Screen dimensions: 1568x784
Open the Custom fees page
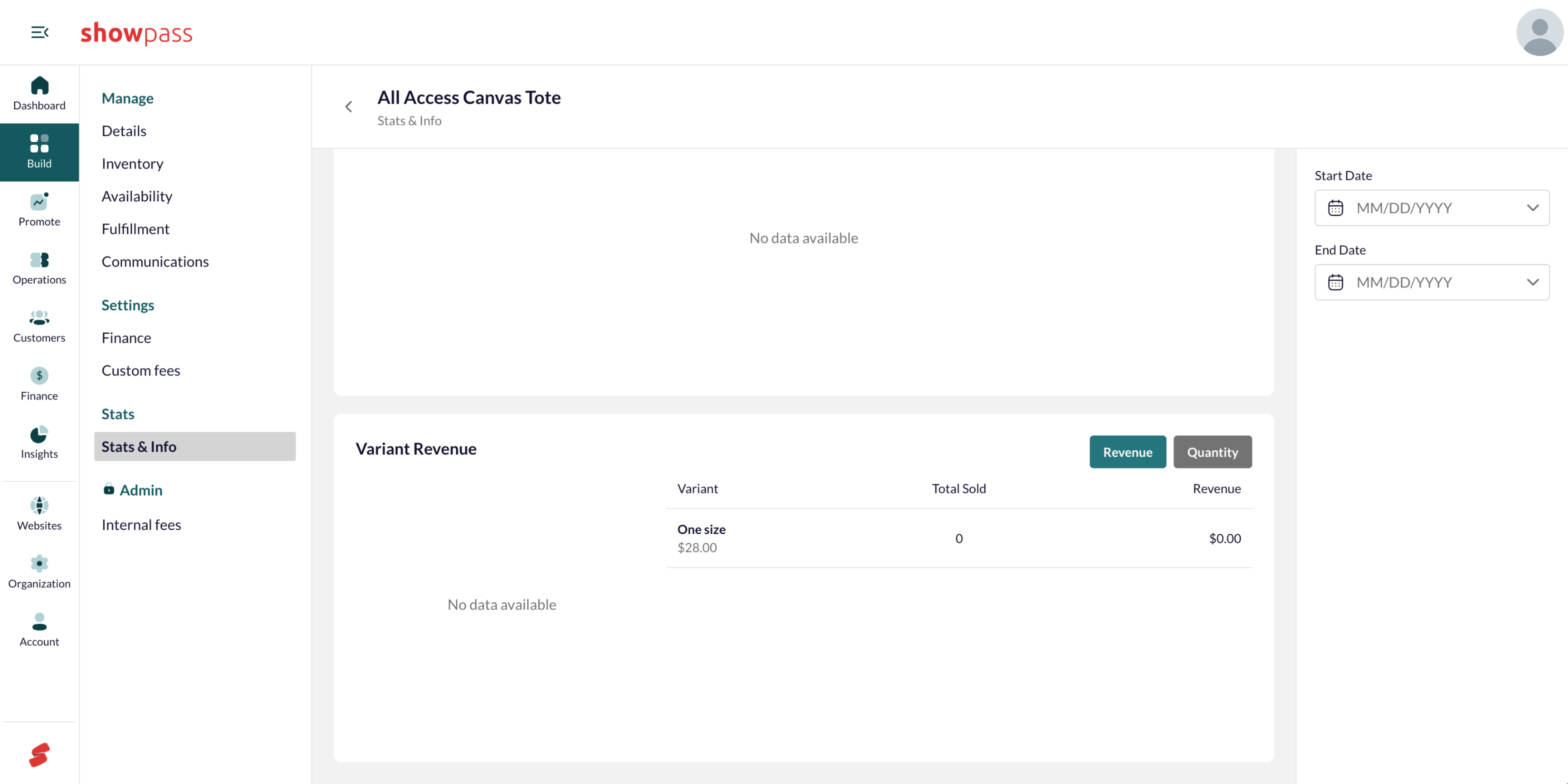(x=140, y=370)
